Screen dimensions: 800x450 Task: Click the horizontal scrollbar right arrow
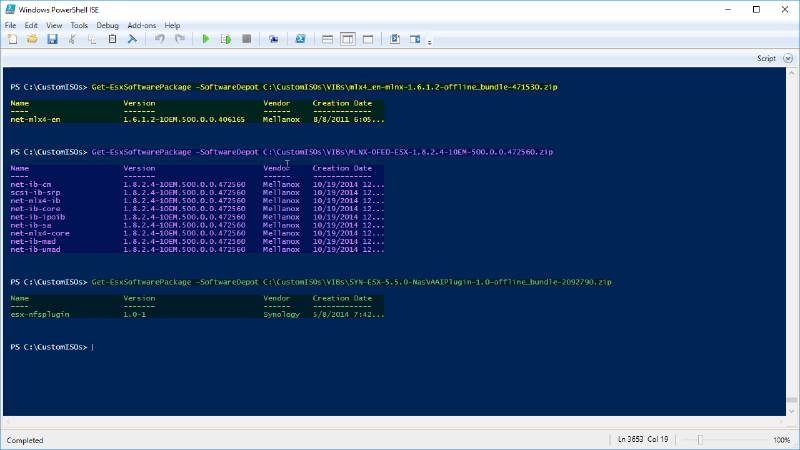tap(781, 422)
